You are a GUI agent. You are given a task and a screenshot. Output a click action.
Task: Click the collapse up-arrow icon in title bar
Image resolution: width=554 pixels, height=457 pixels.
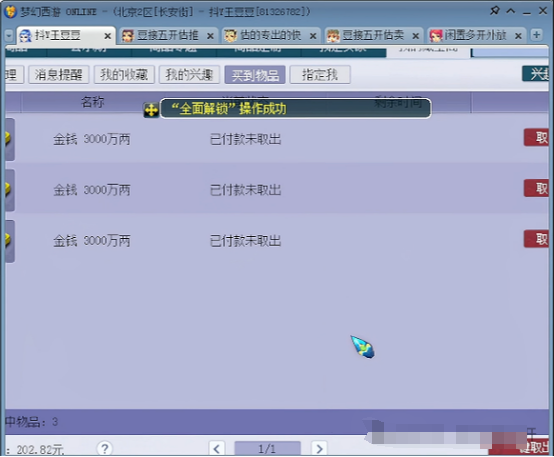tap(511, 11)
